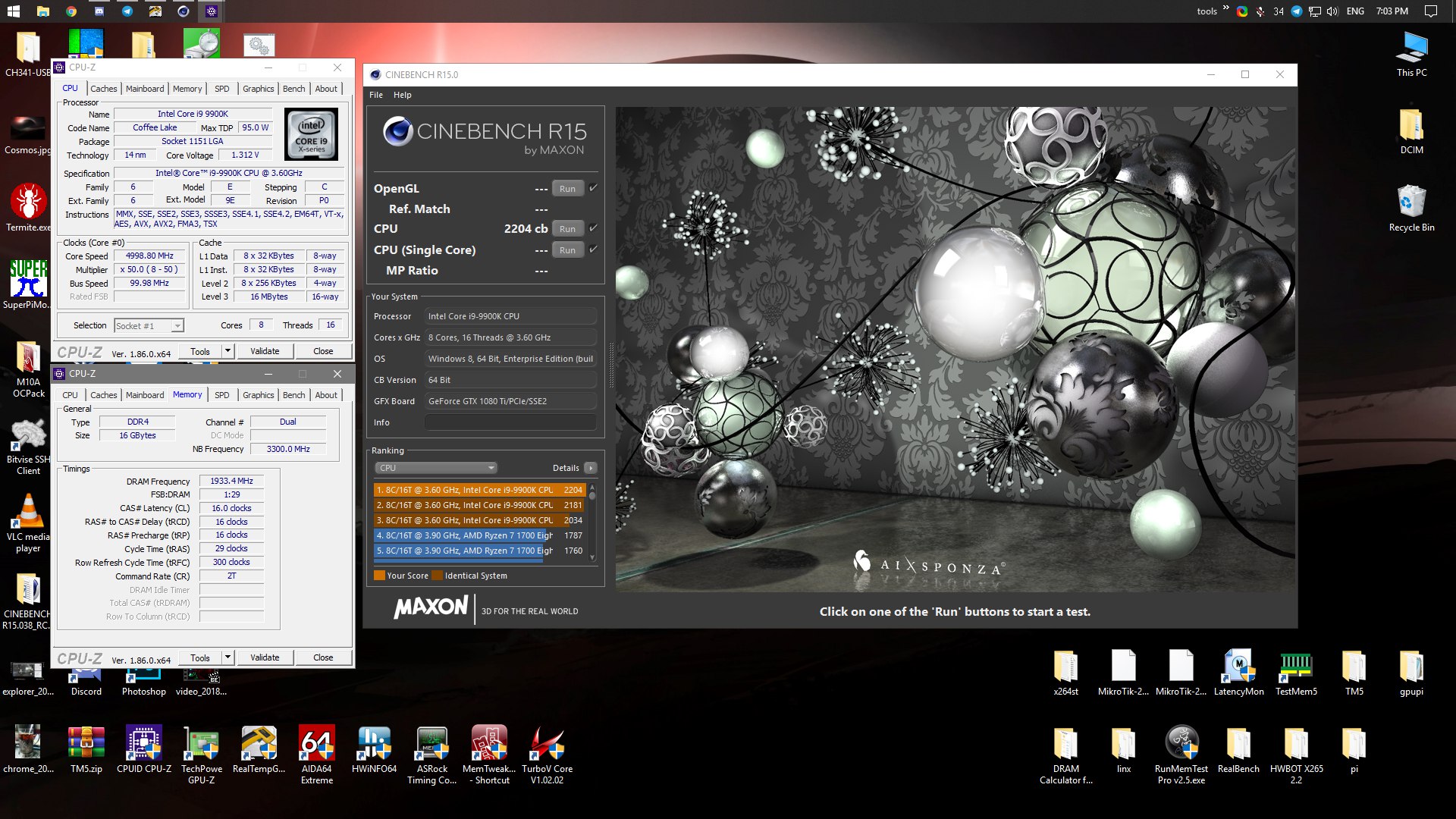Open Socket #1 selection dropdown
The height and width of the screenshot is (819, 1456).
149,325
